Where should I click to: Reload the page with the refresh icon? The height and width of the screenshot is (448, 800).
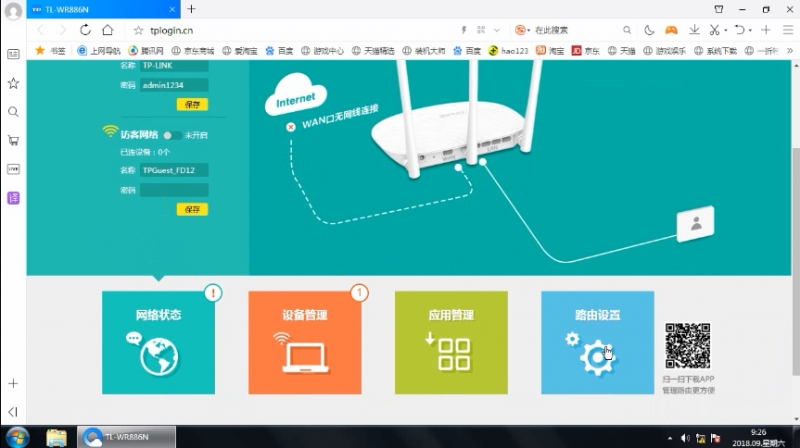click(85, 30)
